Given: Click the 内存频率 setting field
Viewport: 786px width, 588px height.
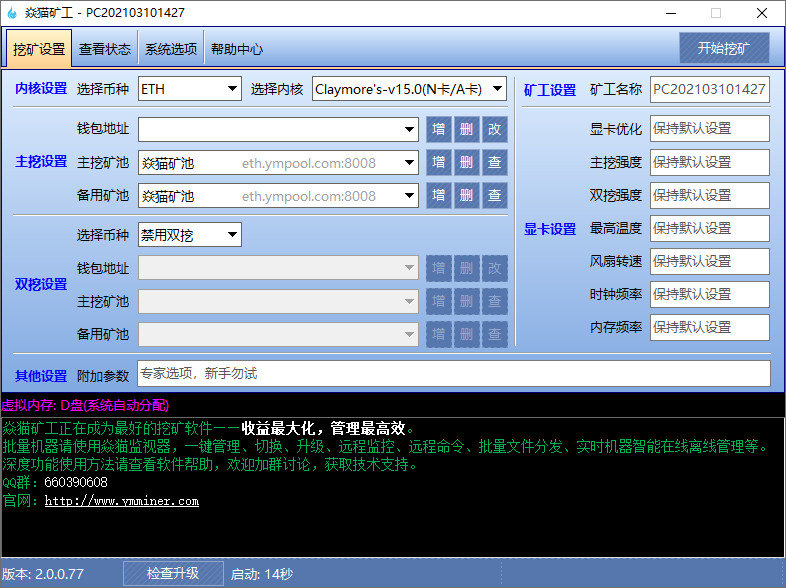Looking at the screenshot, I should tap(710, 327).
